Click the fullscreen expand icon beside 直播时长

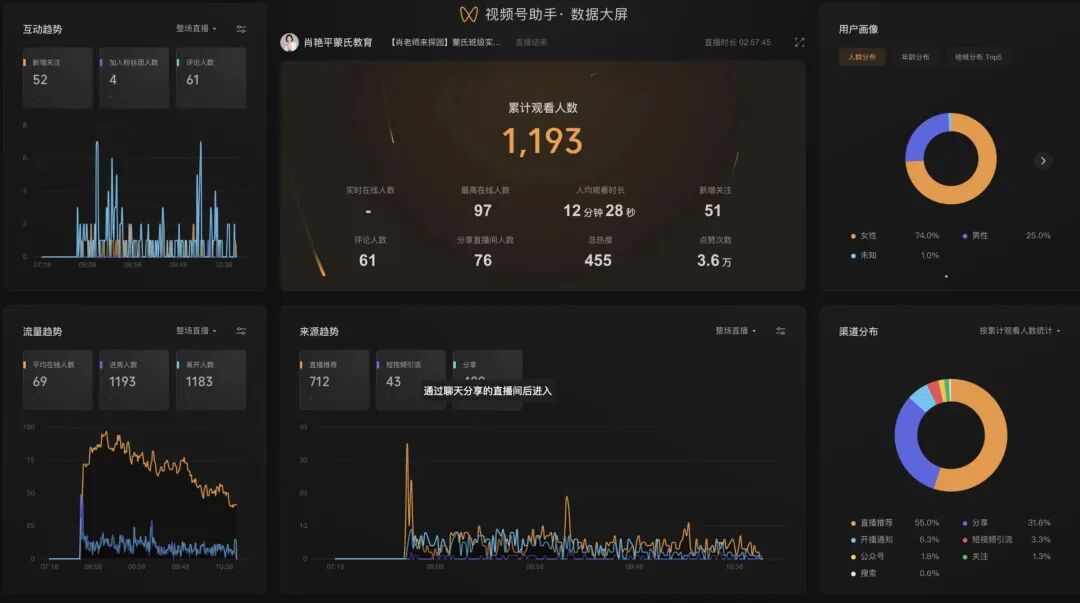click(799, 42)
